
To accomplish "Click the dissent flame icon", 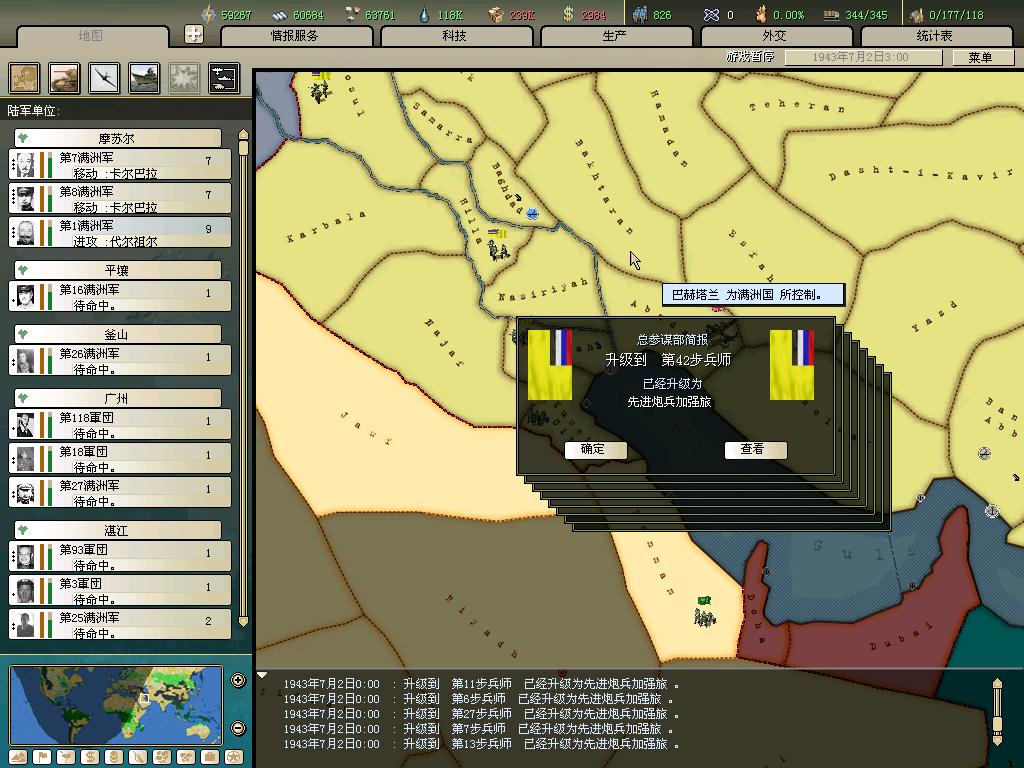I will (x=761, y=14).
